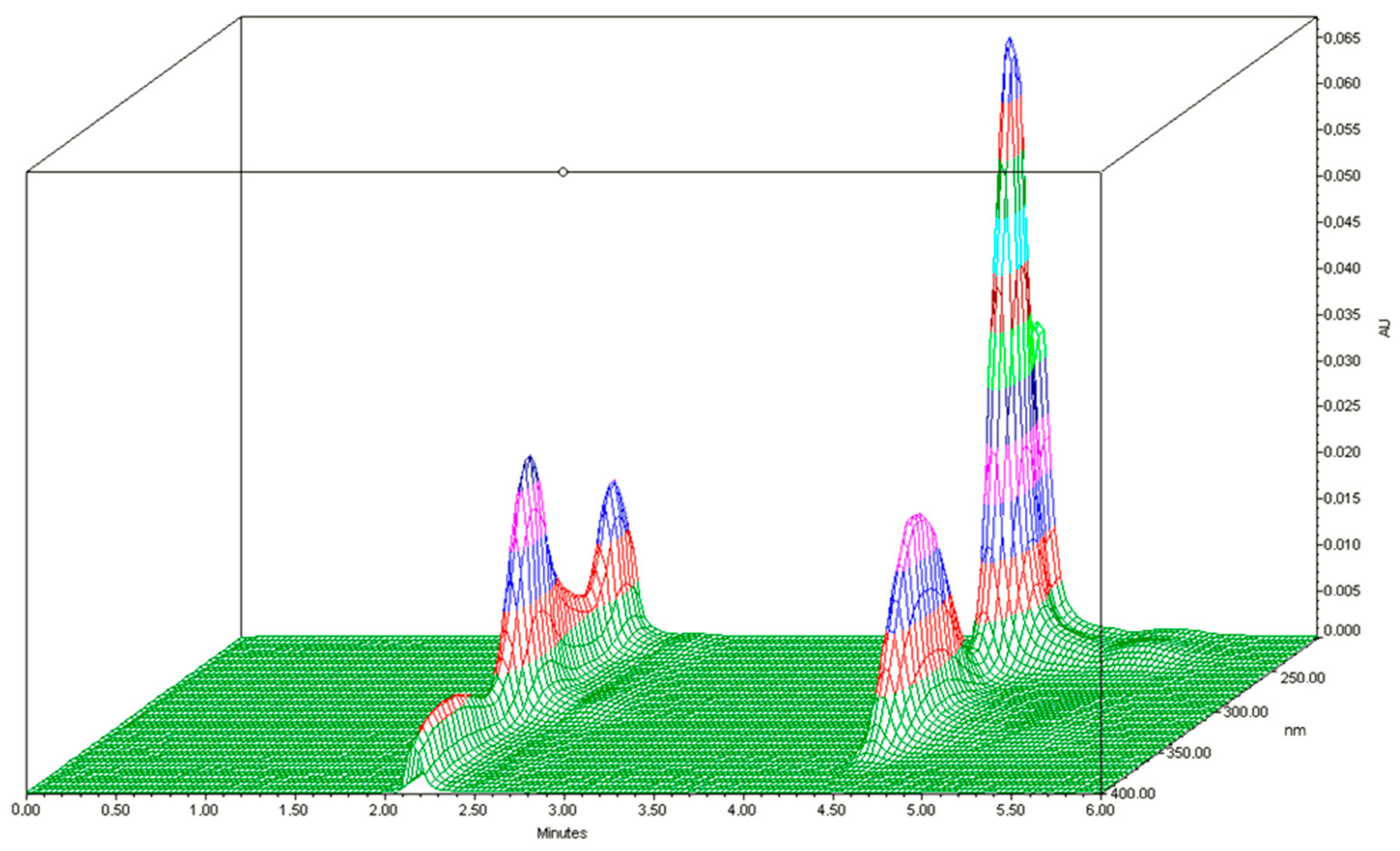Click the 0.00 tick label on Minutes axis
This screenshot has height=851, width=1400.
point(26,809)
